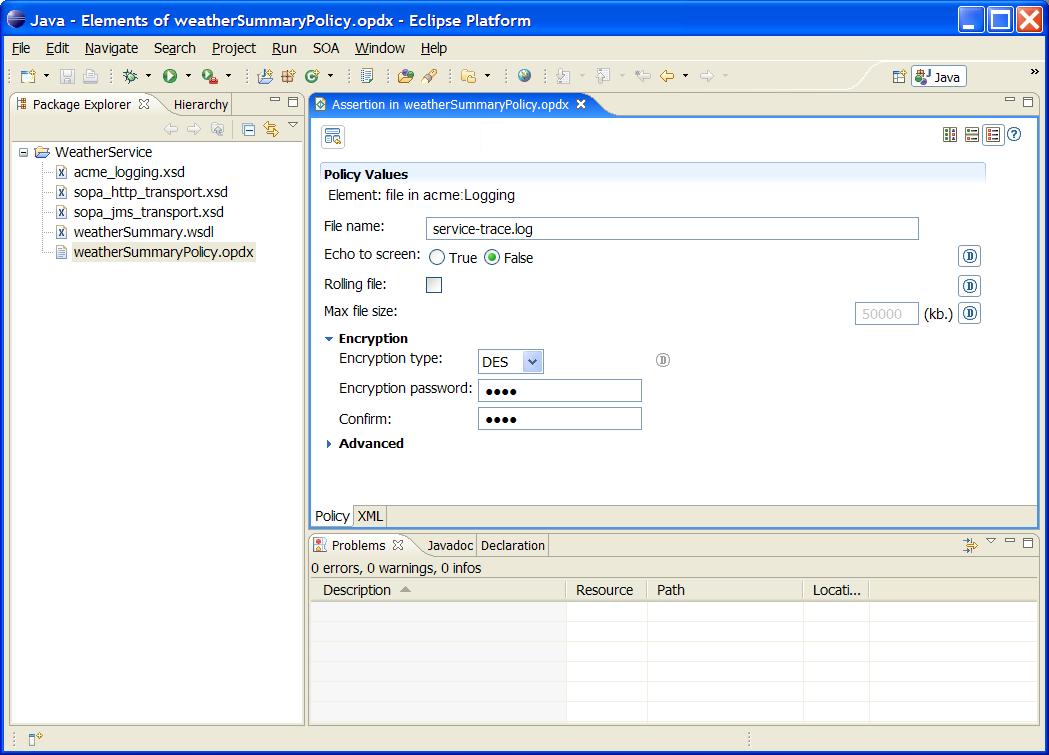Switch to the Javadoc tab
The image size is (1049, 755).
[450, 546]
